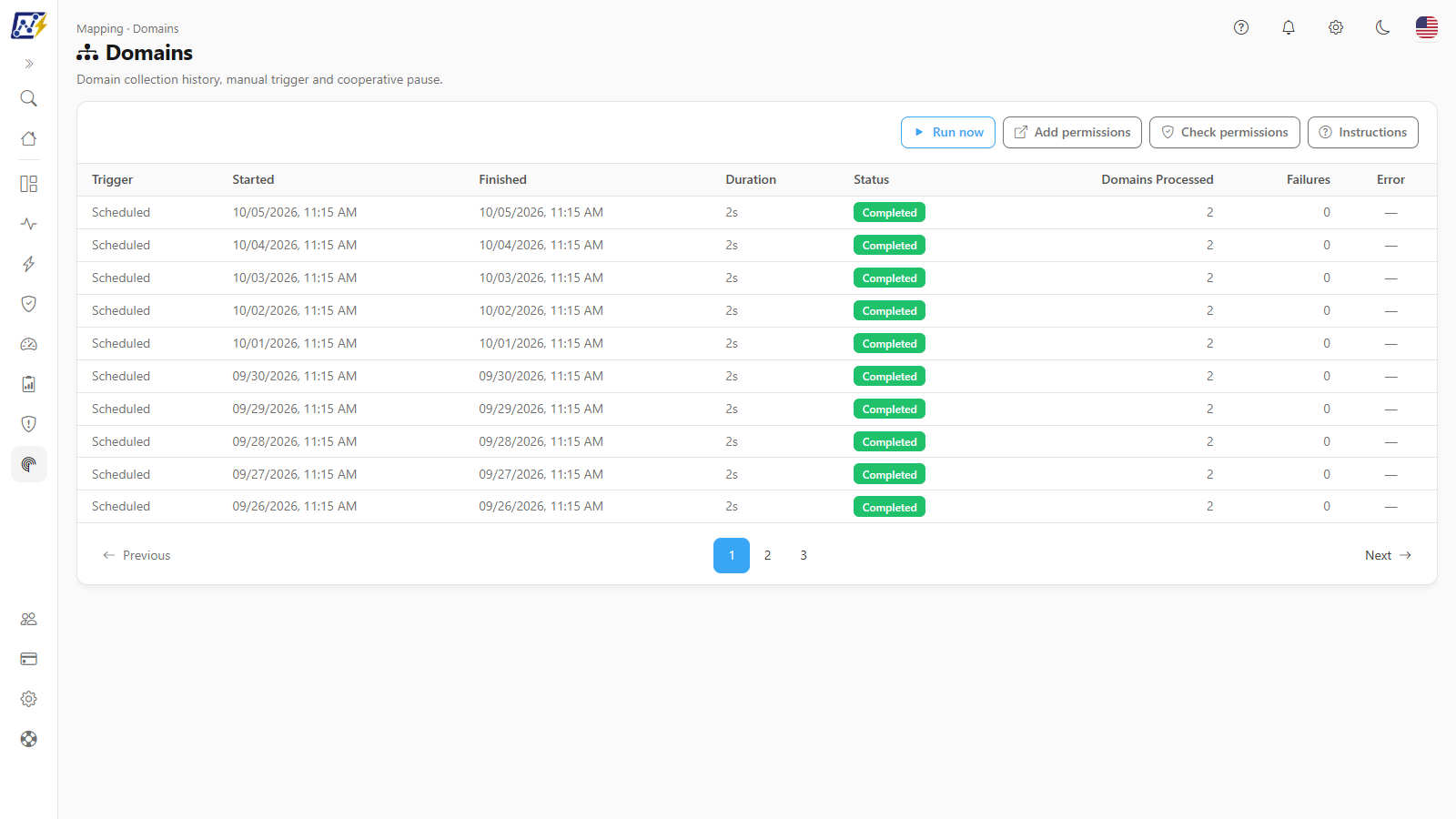
Task: Click Completed badge for the 10/05/2026 run
Action: (x=889, y=212)
